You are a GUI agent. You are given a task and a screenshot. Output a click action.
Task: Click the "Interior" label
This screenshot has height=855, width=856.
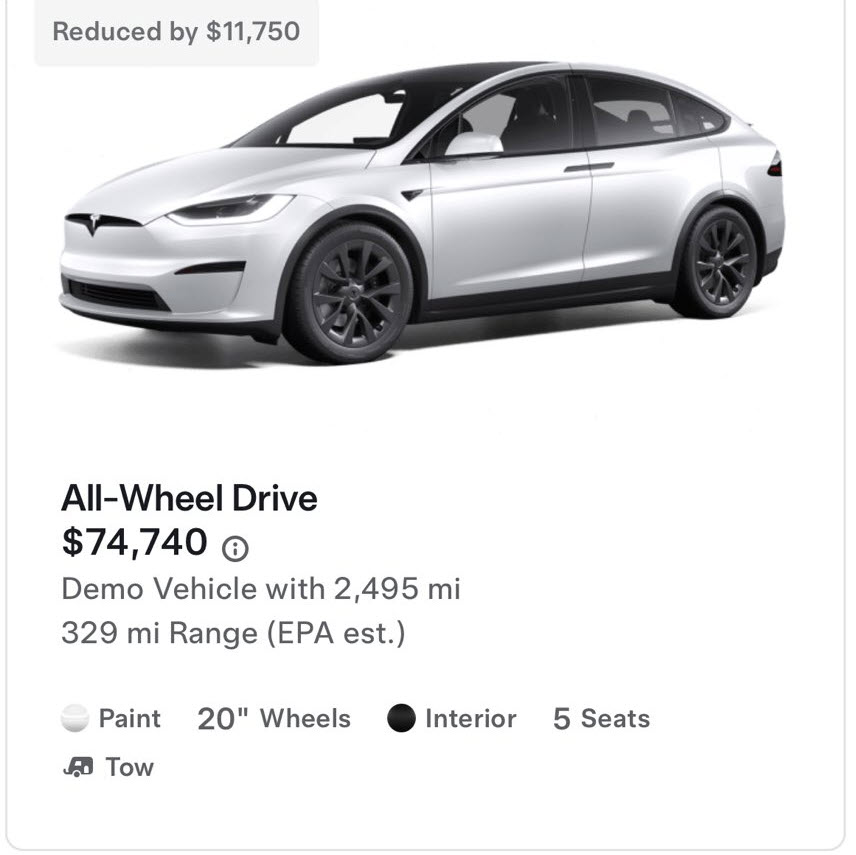470,719
